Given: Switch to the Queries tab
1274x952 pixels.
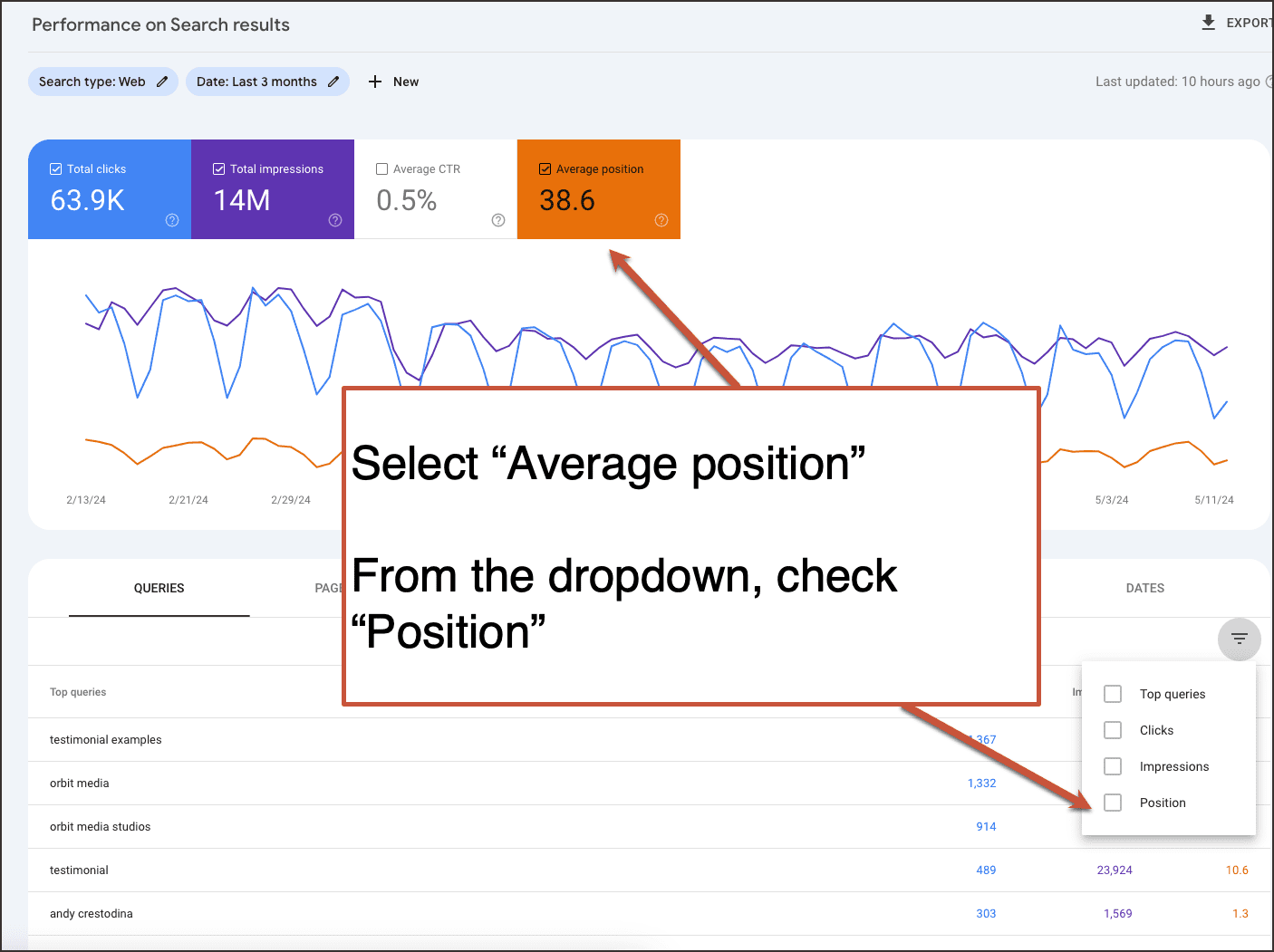Looking at the screenshot, I should pos(159,589).
